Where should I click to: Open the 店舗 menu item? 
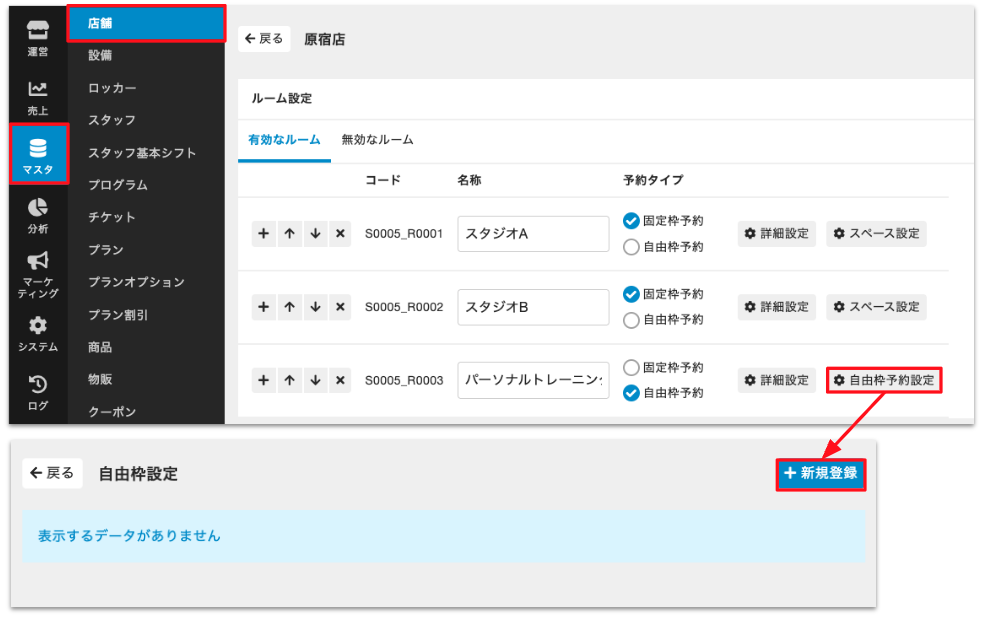(146, 23)
